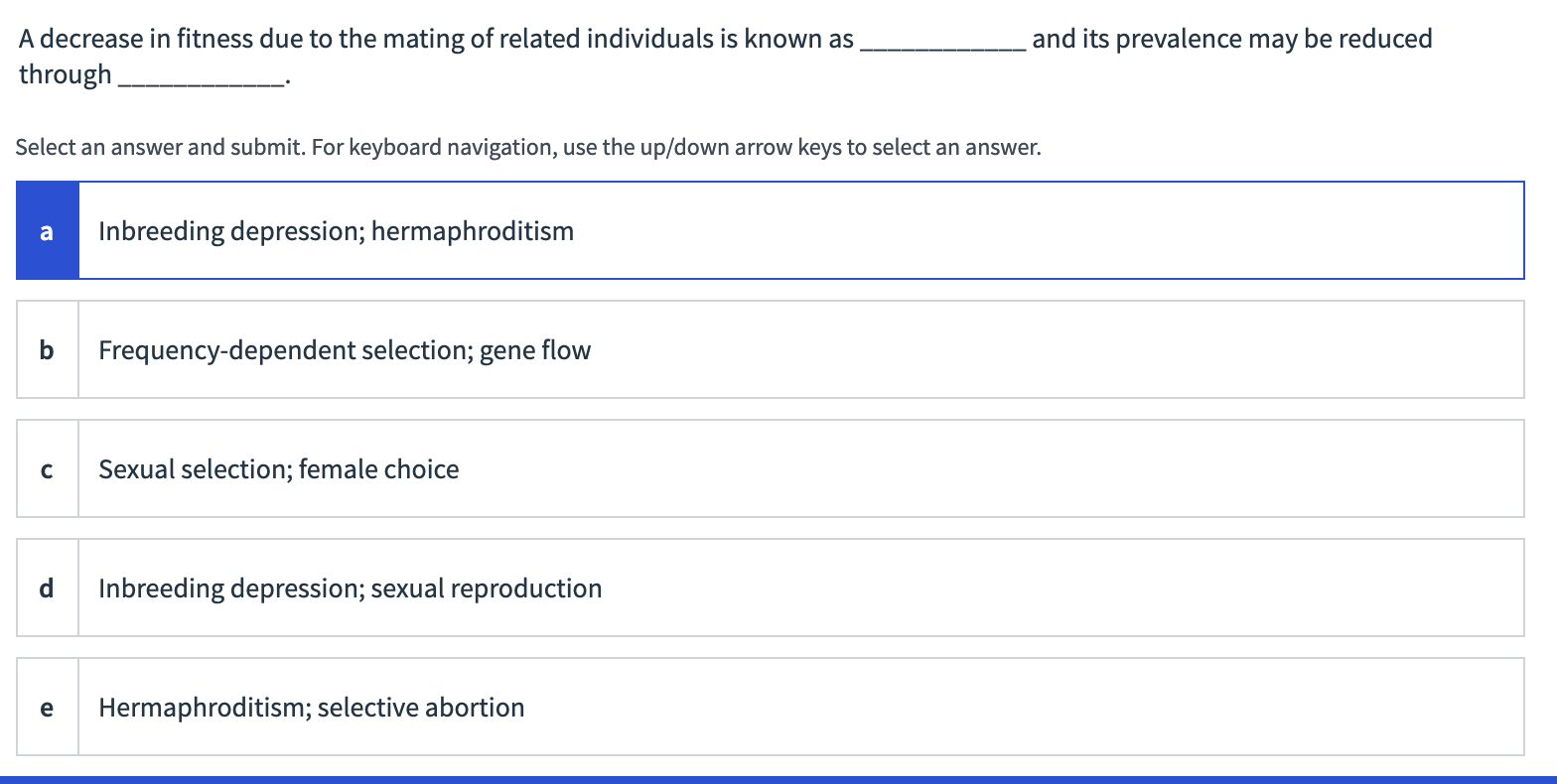Image resolution: width=1557 pixels, height=784 pixels.
Task: Click the first blank after 'known as'
Action: 941,42
